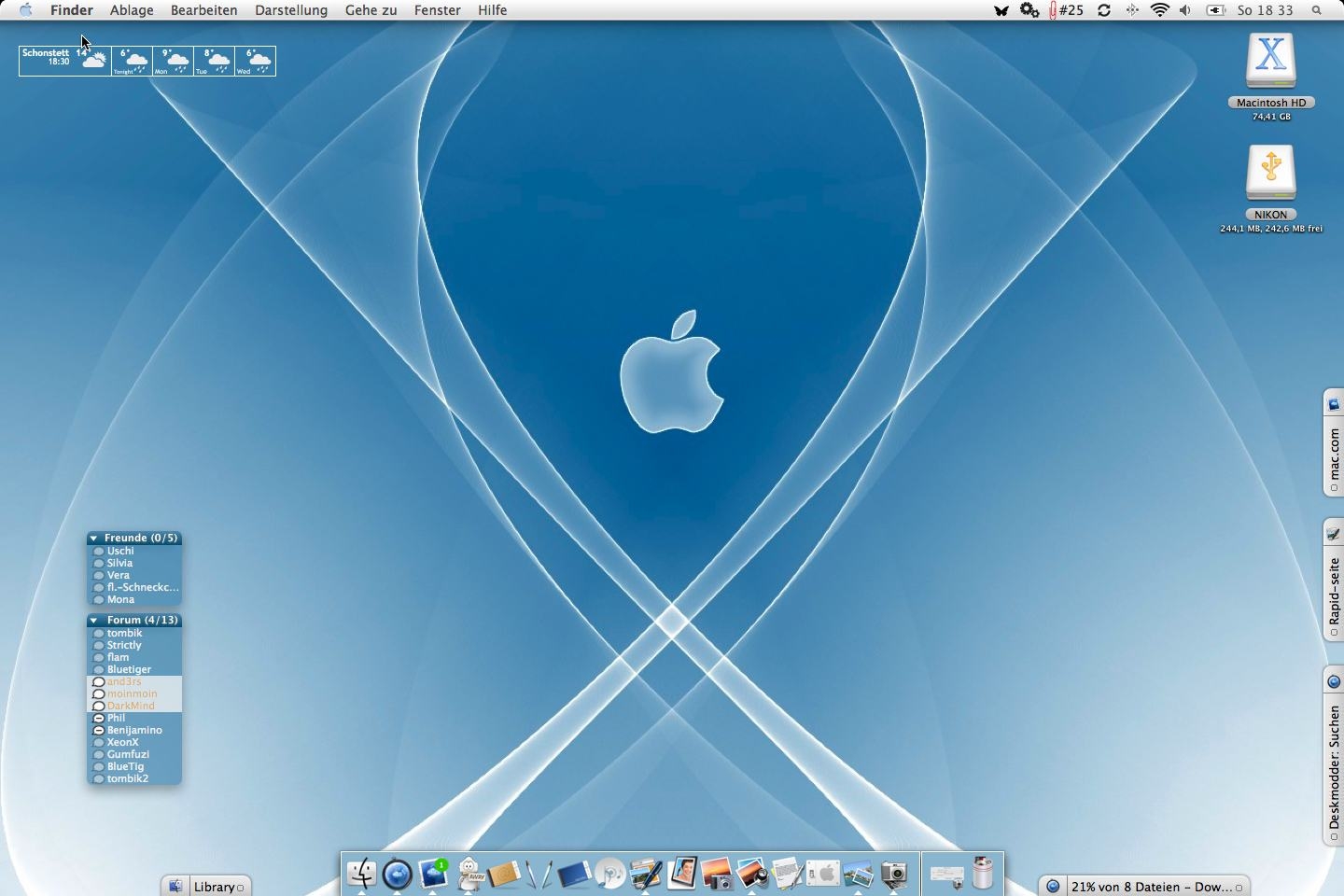Launch iTunes from the Dock
1344x896 pixels.
tap(610, 874)
